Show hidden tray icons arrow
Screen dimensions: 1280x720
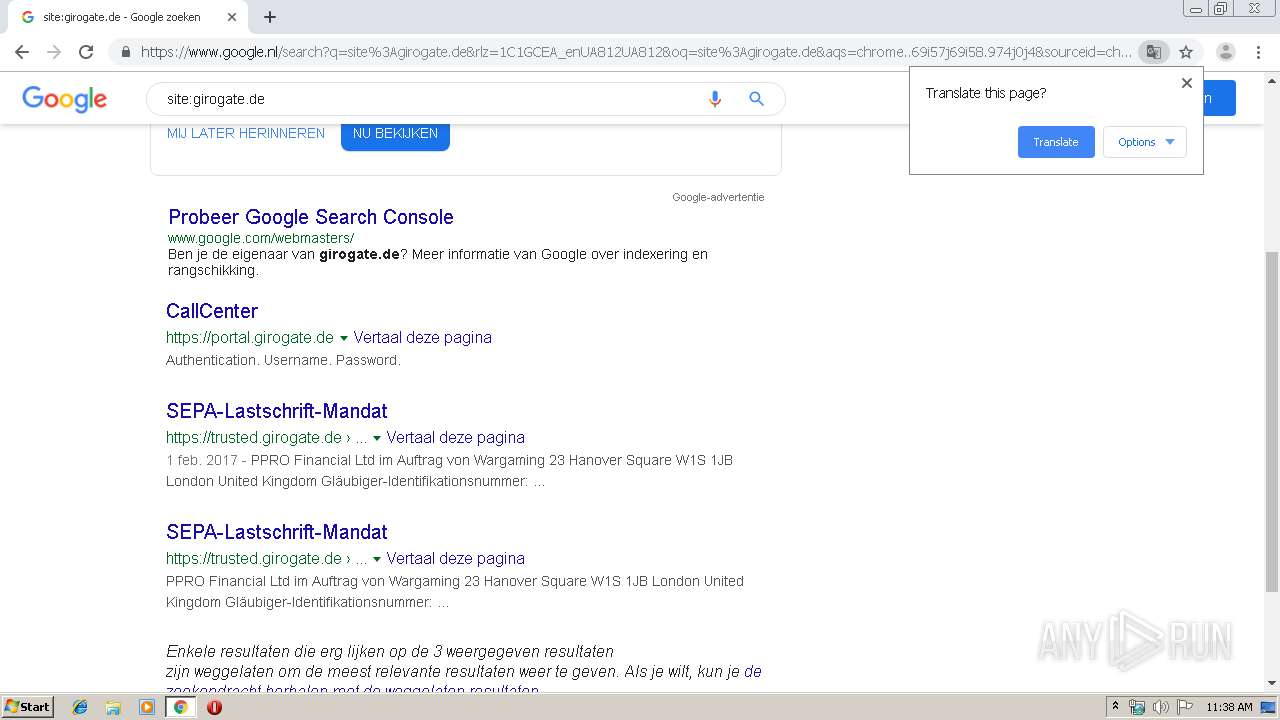coord(1115,707)
